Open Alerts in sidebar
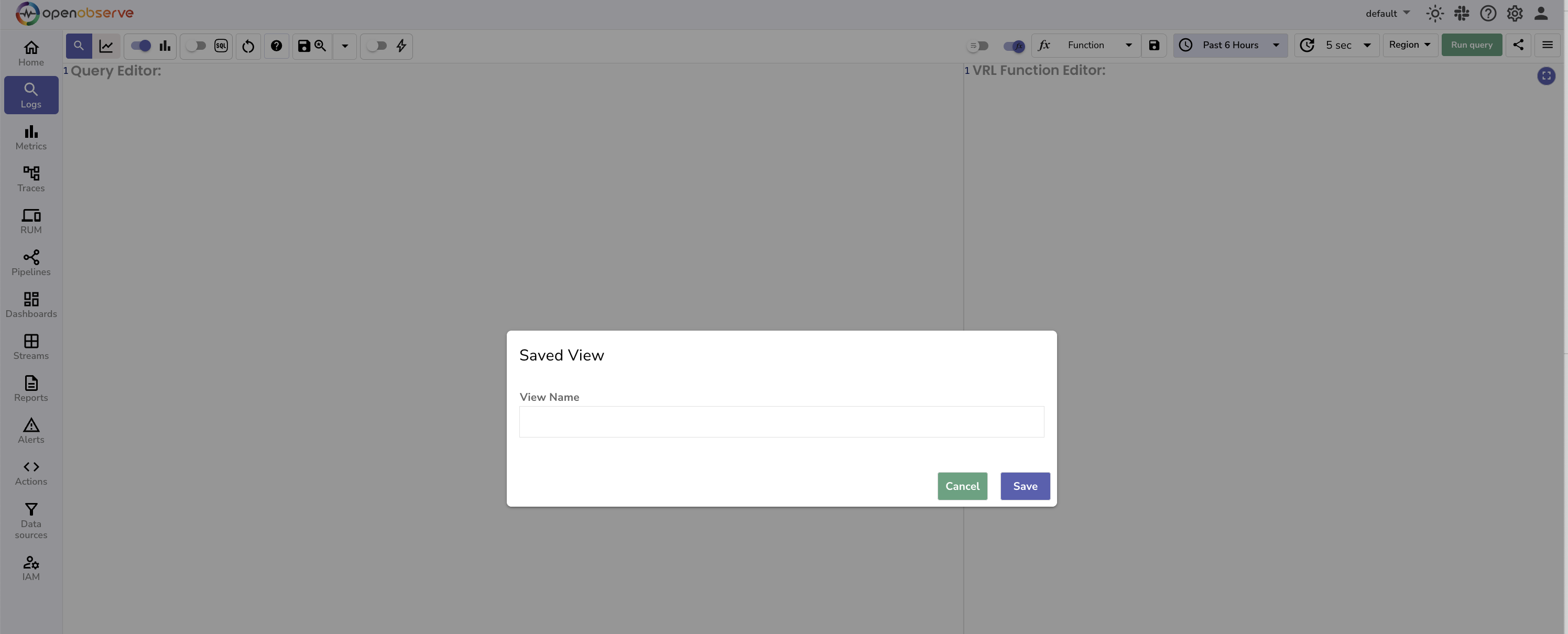Image resolution: width=1568 pixels, height=634 pixels. (x=31, y=431)
